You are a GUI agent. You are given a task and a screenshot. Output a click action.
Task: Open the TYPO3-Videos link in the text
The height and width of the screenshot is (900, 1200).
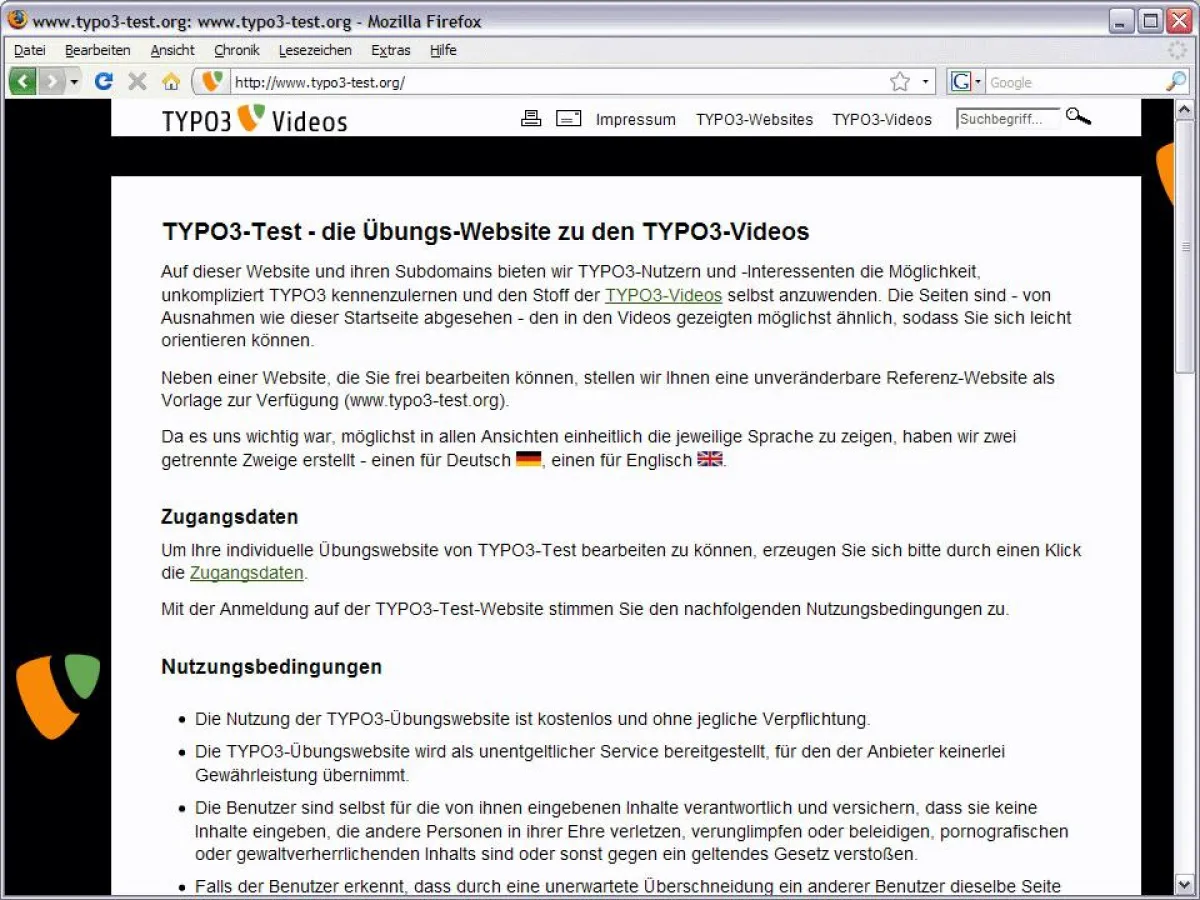(663, 295)
